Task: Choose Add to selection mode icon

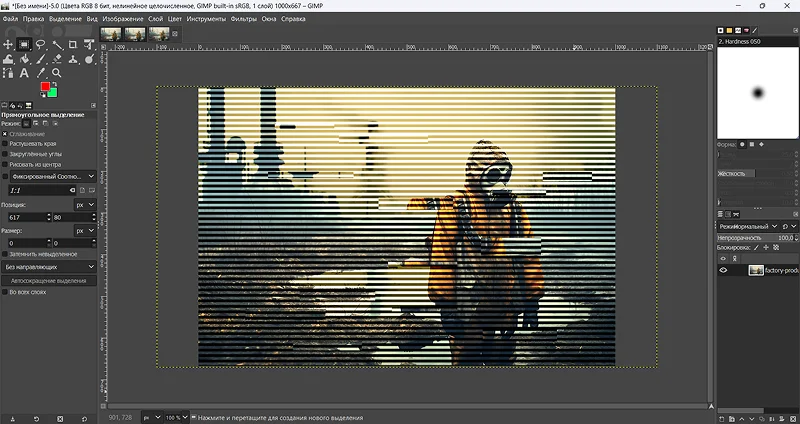Action: click(x=36, y=123)
